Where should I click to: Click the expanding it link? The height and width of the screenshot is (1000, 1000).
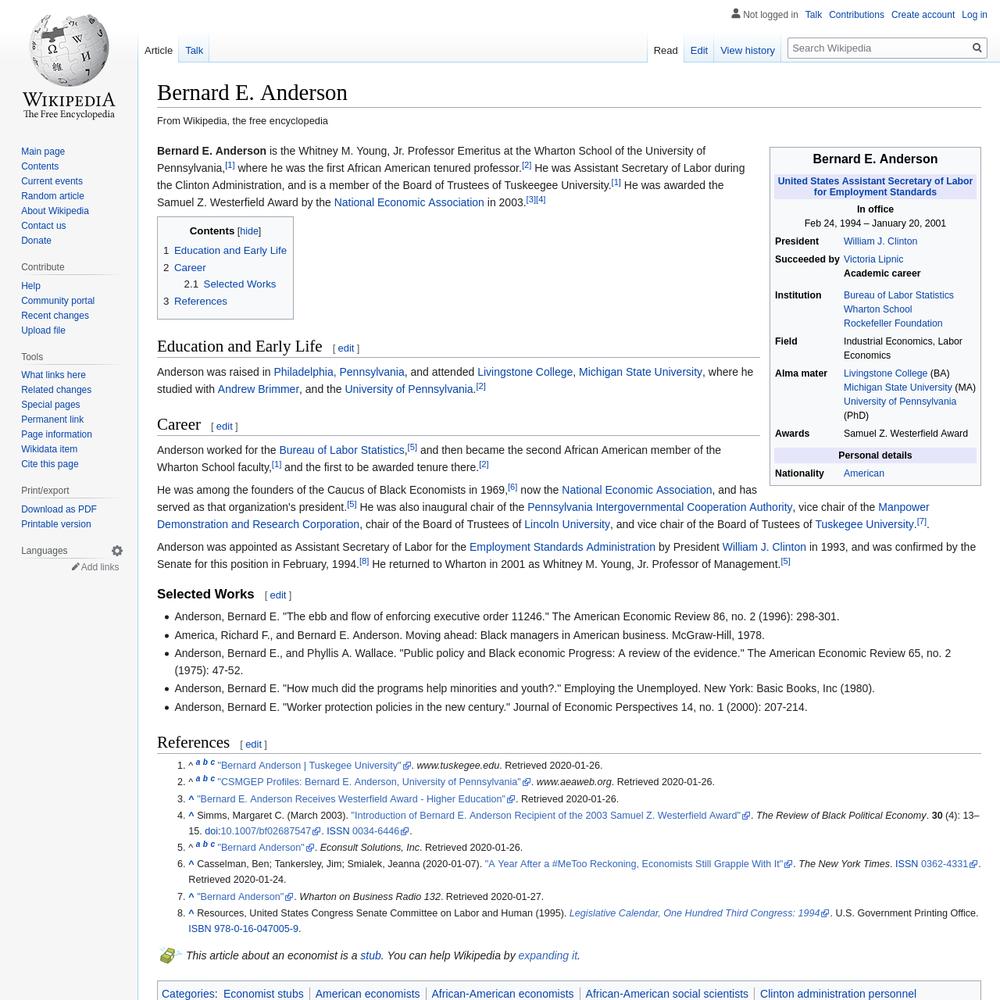[548, 955]
